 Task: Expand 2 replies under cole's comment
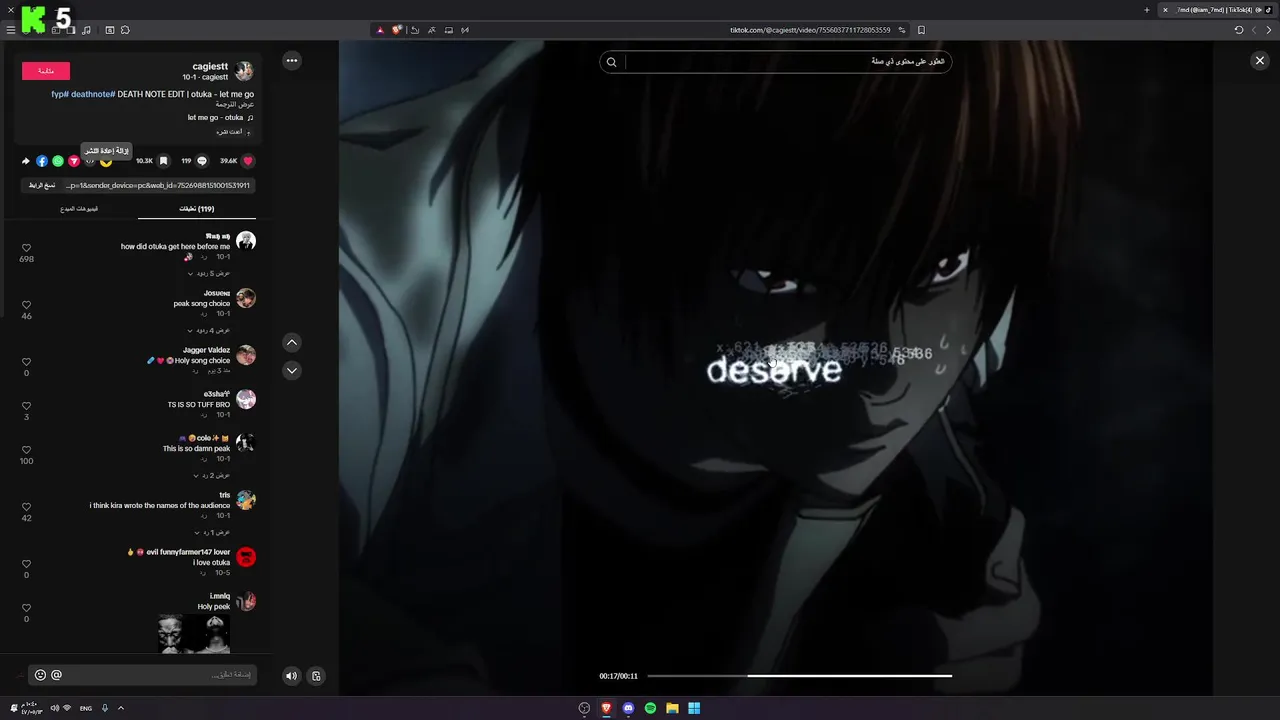212,475
